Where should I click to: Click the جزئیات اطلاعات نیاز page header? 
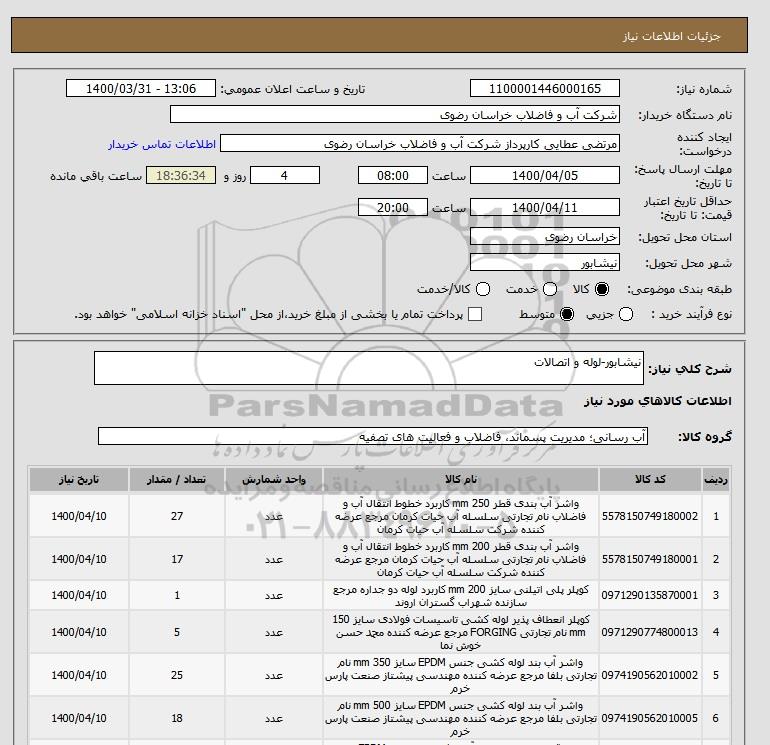pyautogui.click(x=671, y=36)
